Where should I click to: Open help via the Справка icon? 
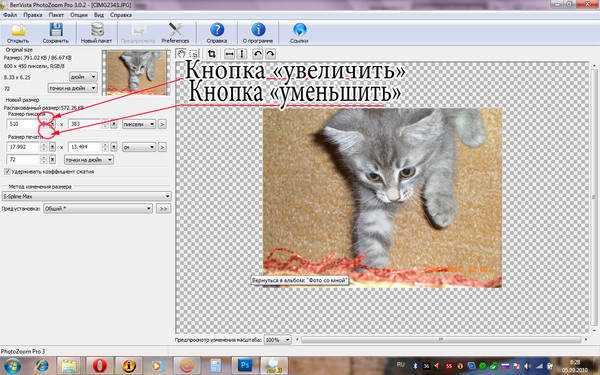tap(217, 33)
